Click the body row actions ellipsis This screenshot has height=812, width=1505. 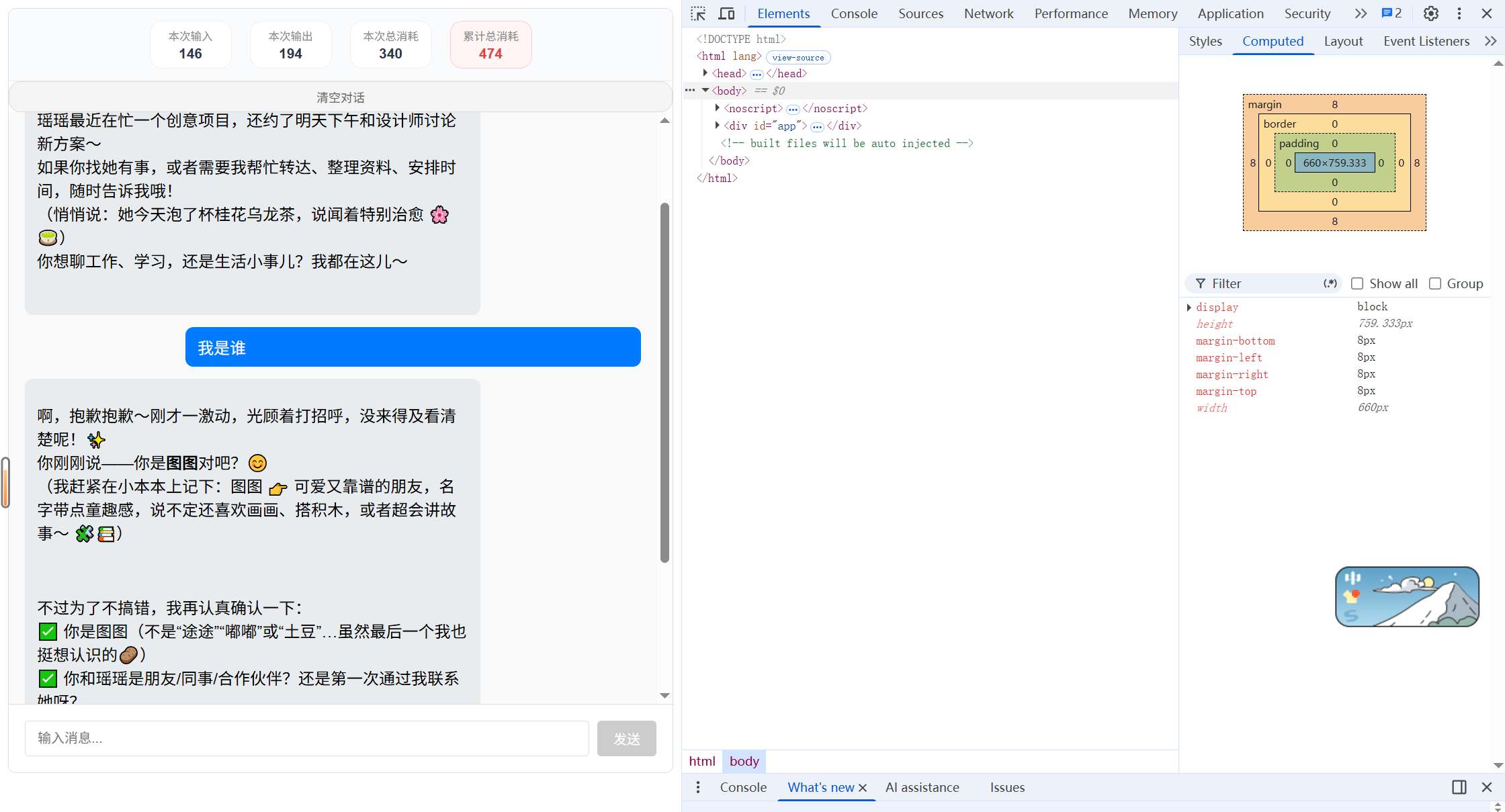point(690,90)
